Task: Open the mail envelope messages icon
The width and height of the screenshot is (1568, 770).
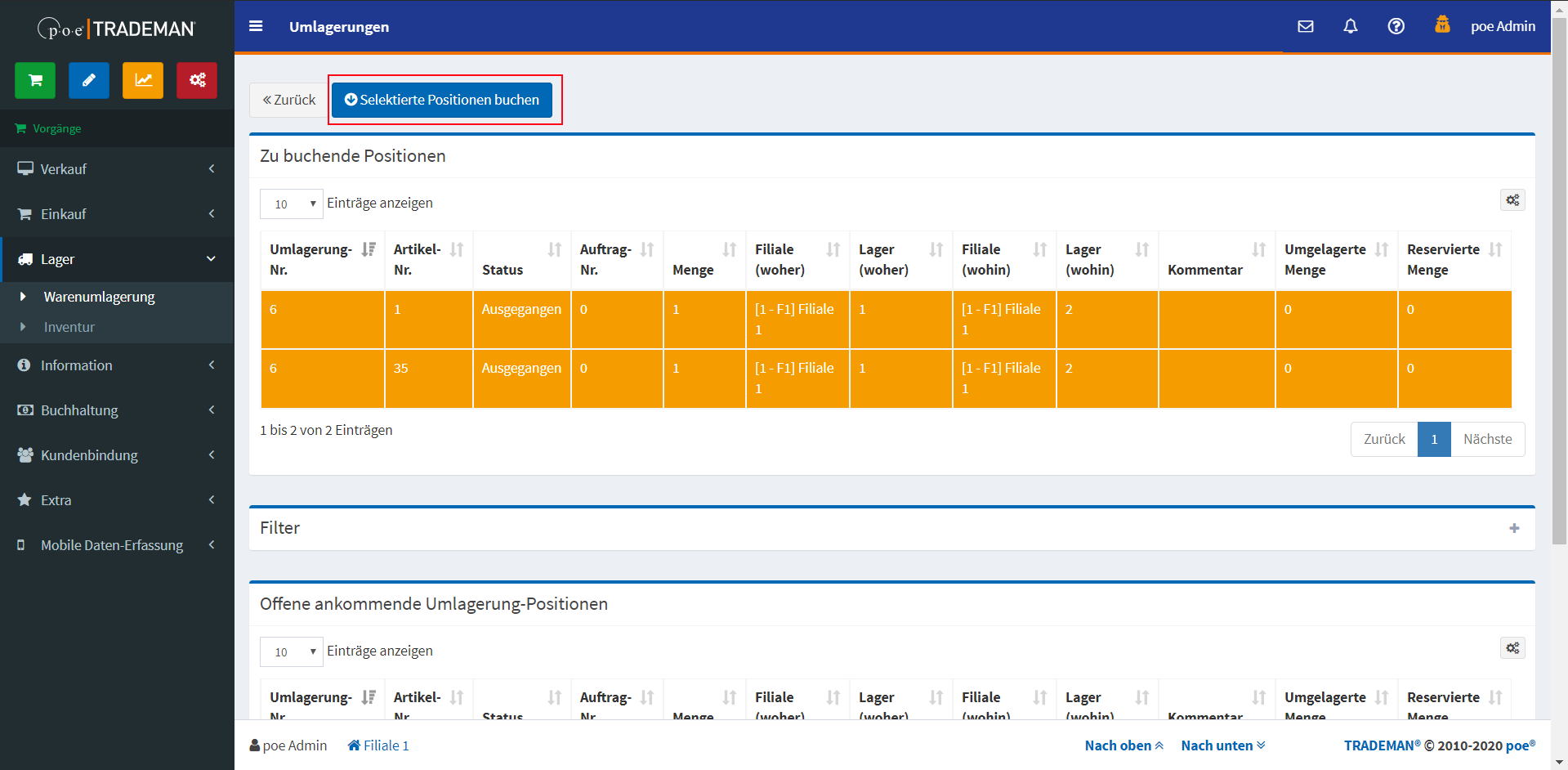Action: point(1305,26)
